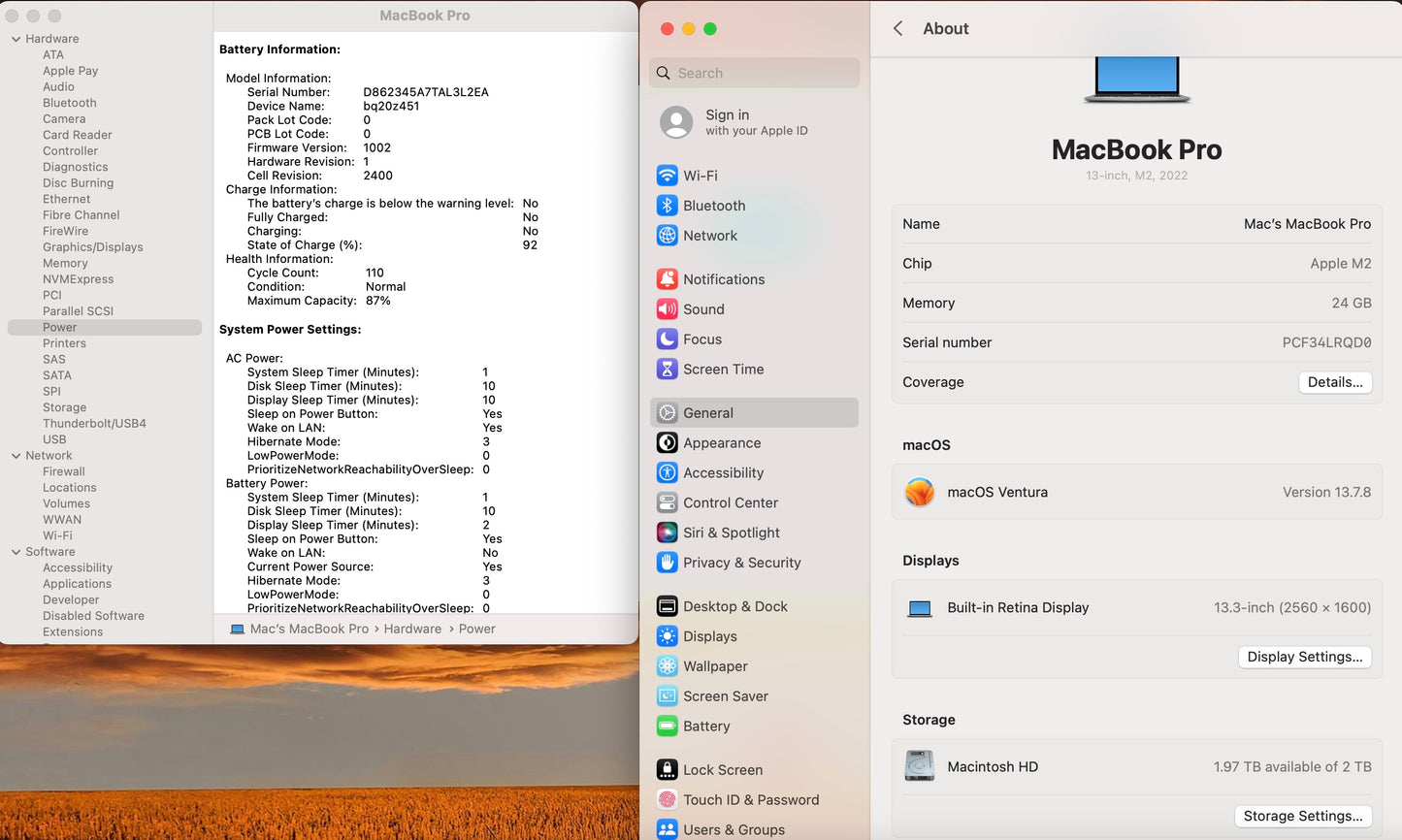Select the Bluetooth settings icon
The height and width of the screenshot is (840, 1402).
(667, 206)
